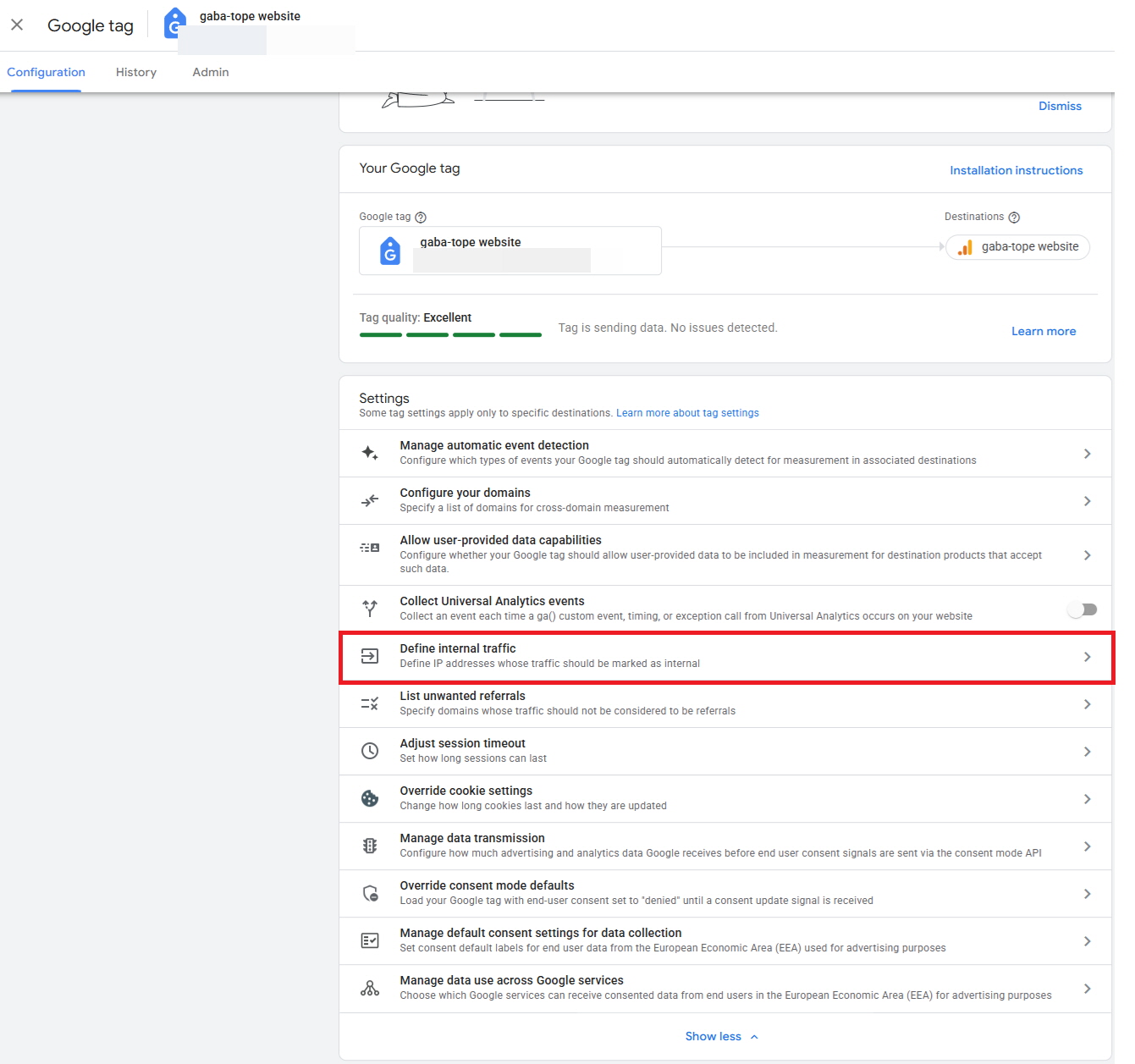Image resolution: width=1135 pixels, height=1064 pixels.
Task: Expand Allow user-provided data capabilities chevron
Action: point(1087,555)
